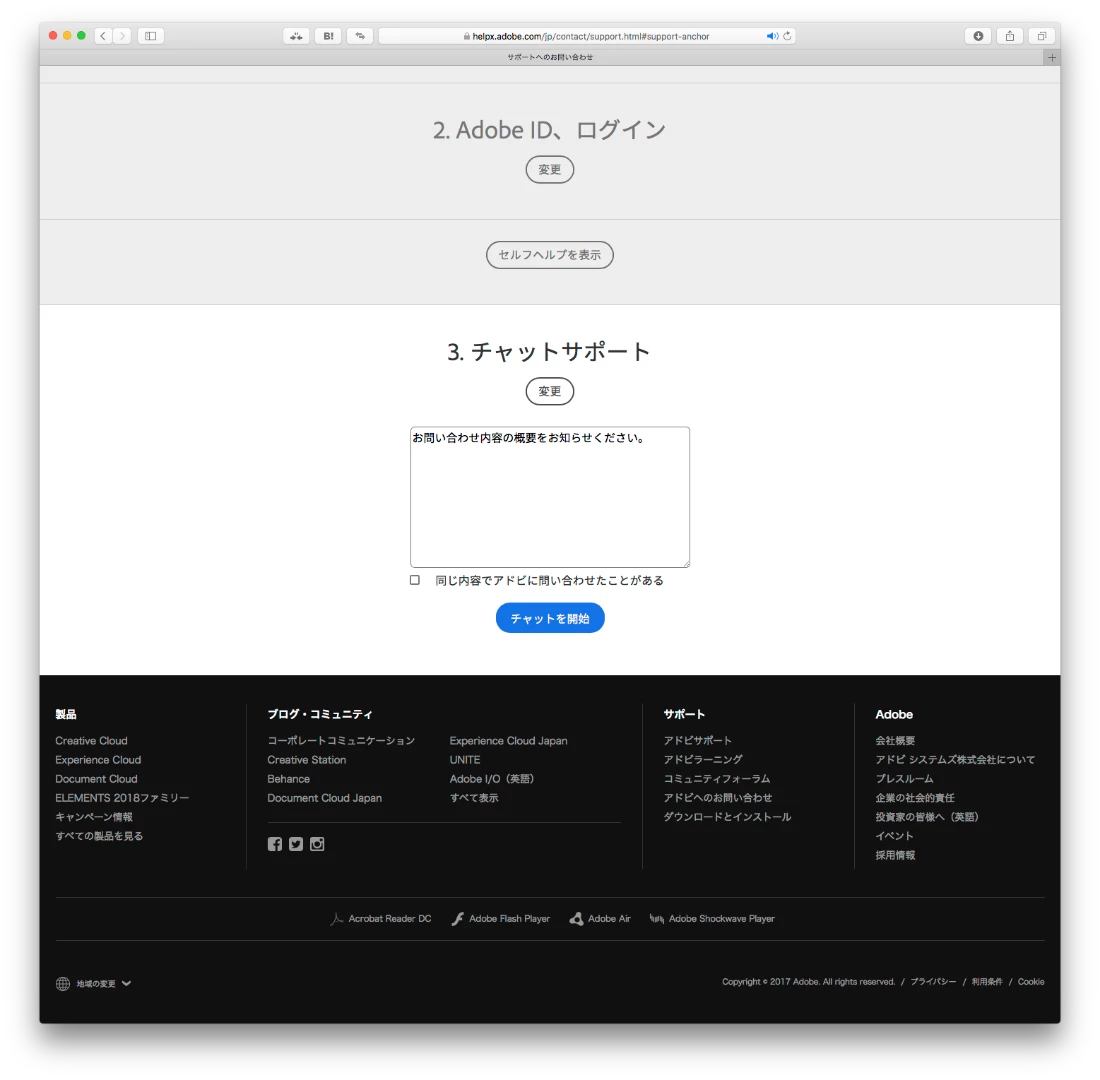
Task: Open the 利用条件 footer link
Action: [x=987, y=982]
